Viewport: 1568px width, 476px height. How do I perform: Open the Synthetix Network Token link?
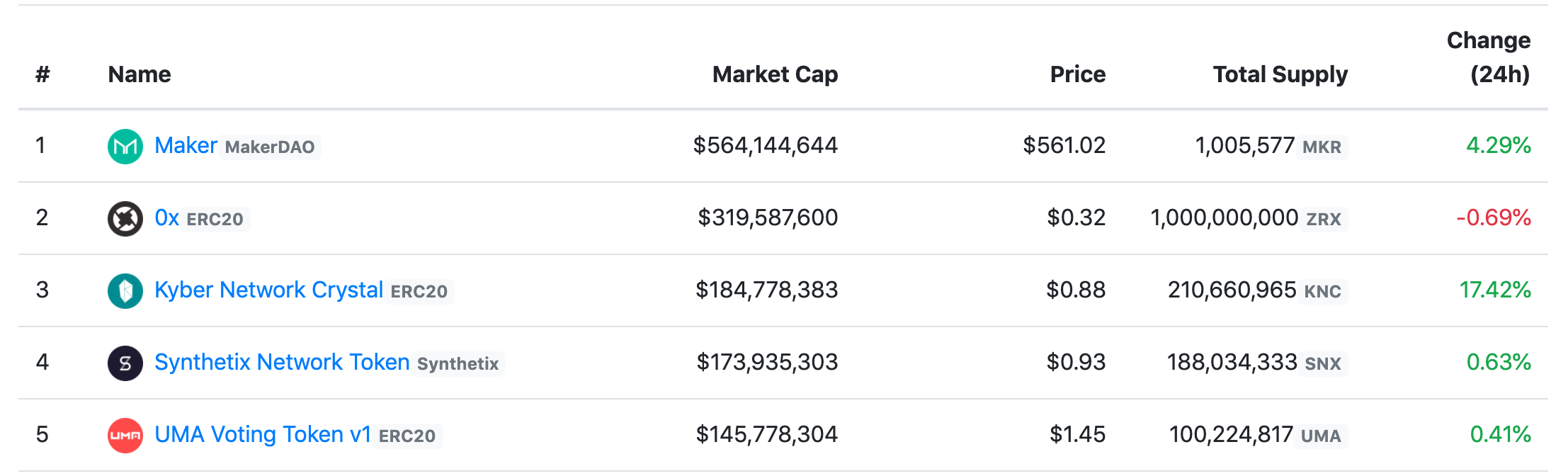282,362
